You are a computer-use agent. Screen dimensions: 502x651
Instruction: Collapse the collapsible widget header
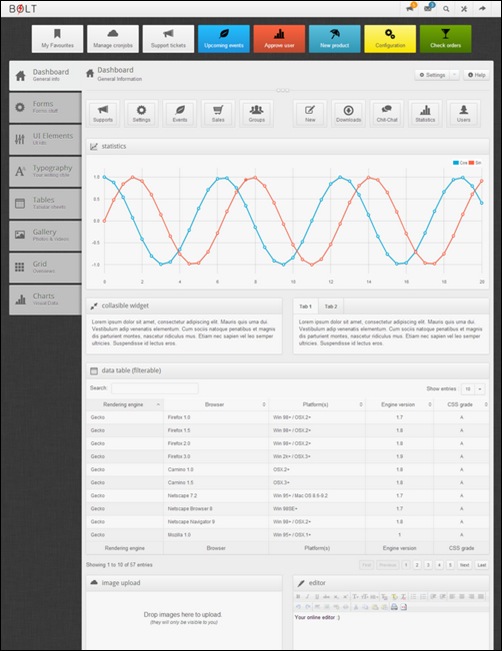184,306
